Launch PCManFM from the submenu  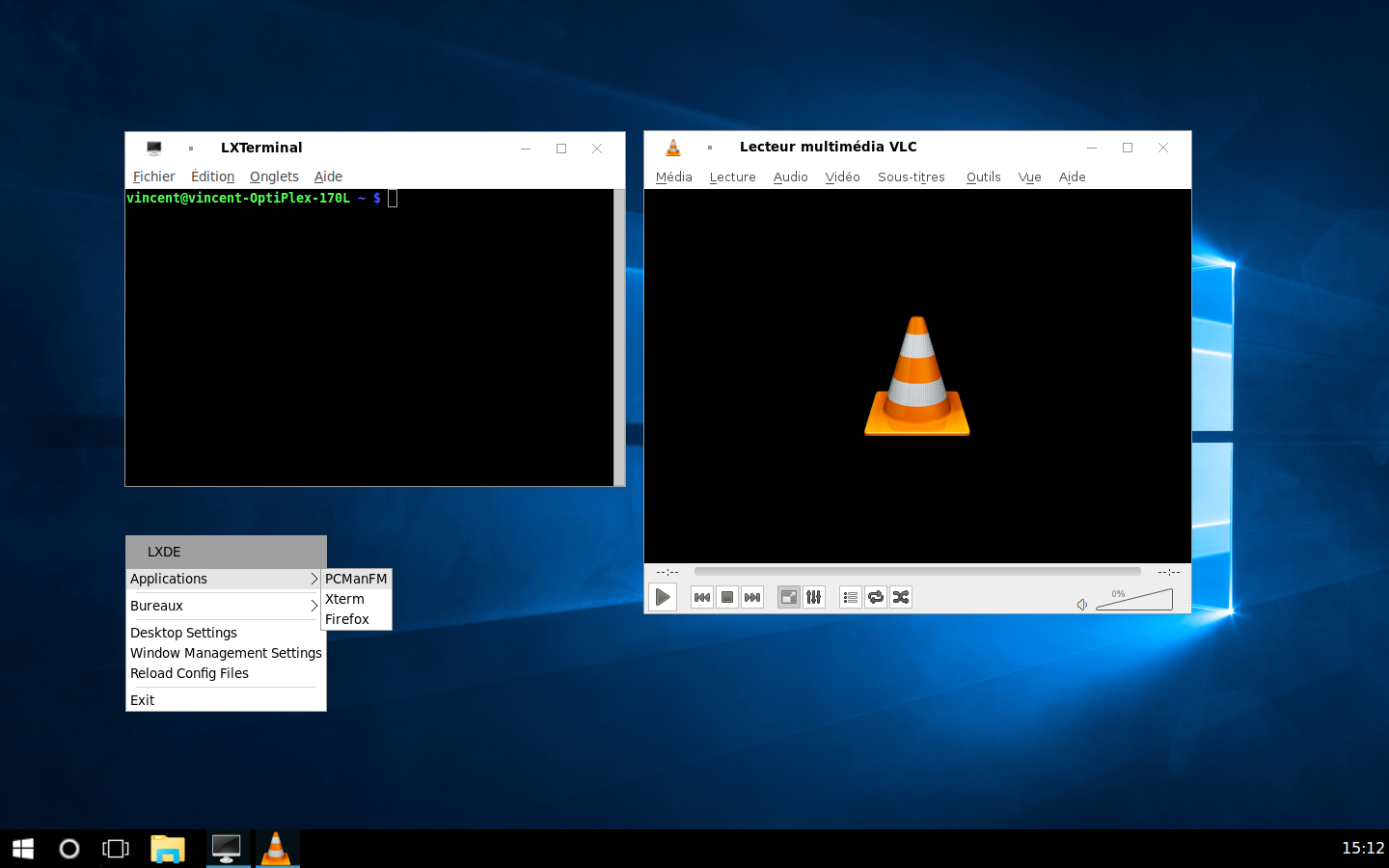coord(356,579)
